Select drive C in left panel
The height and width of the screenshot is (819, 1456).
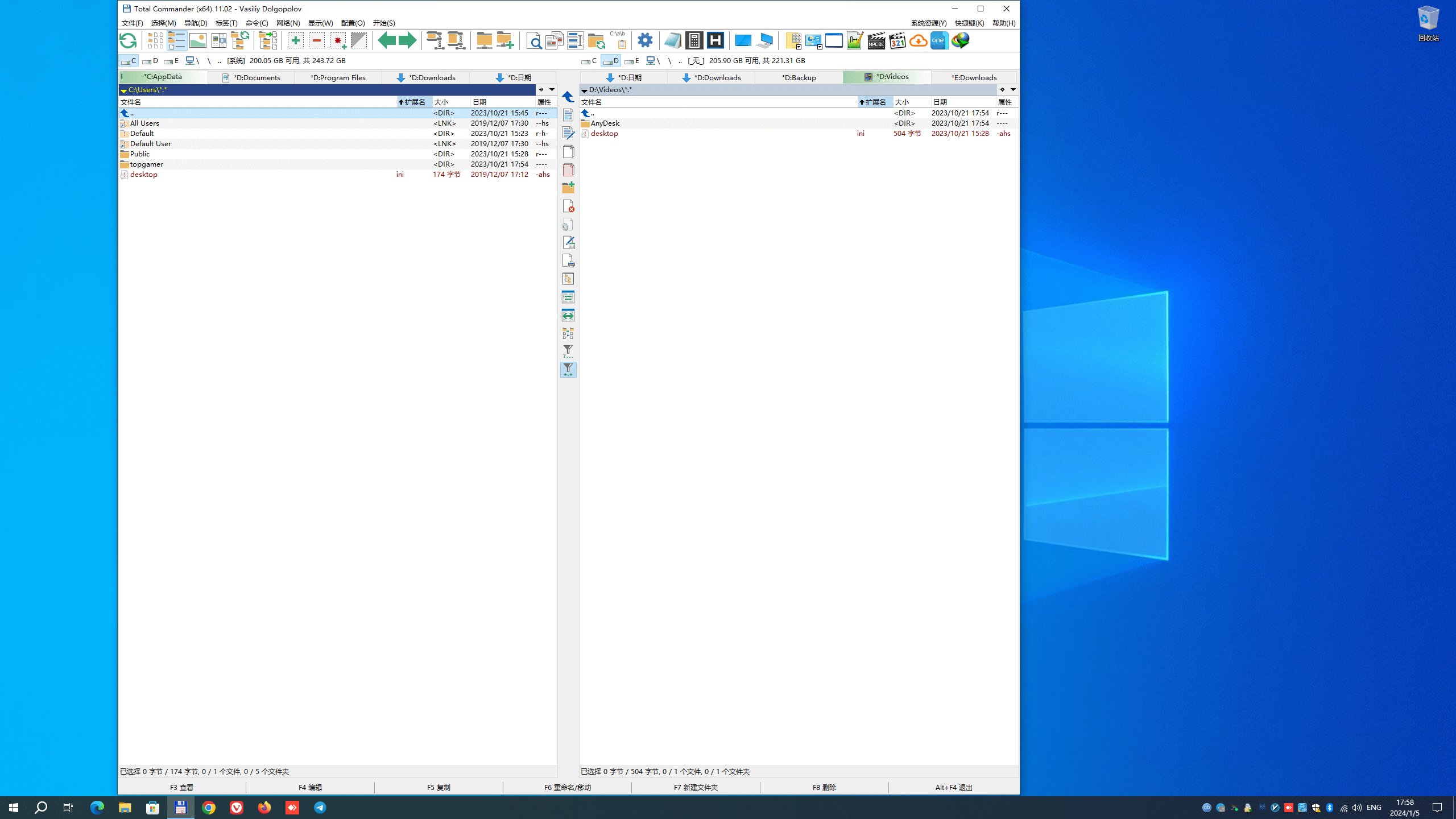pyautogui.click(x=129, y=61)
